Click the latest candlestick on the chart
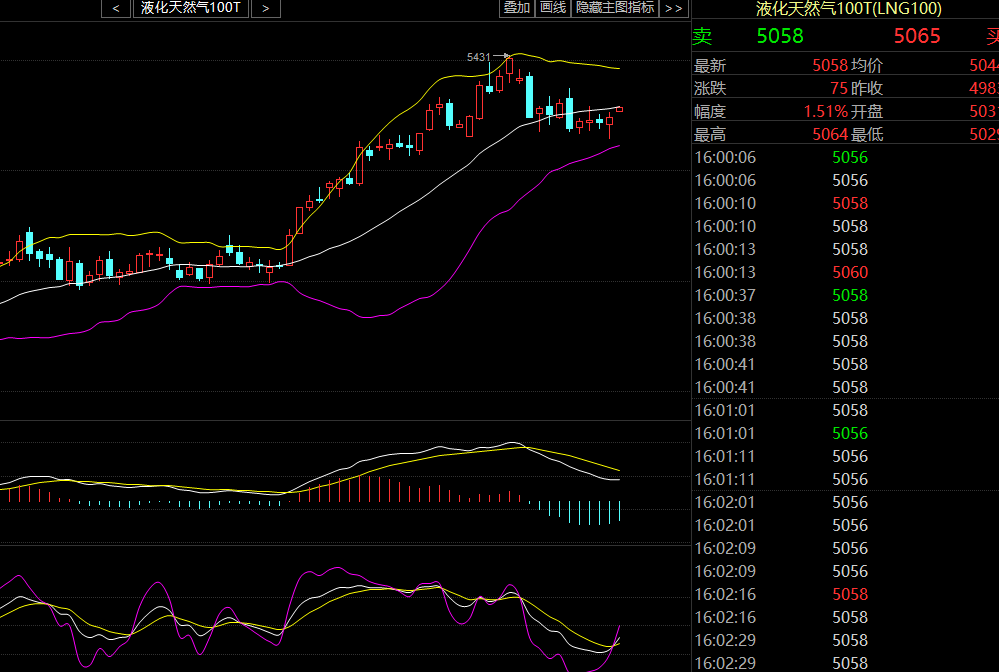This screenshot has height=672, width=999. click(619, 110)
